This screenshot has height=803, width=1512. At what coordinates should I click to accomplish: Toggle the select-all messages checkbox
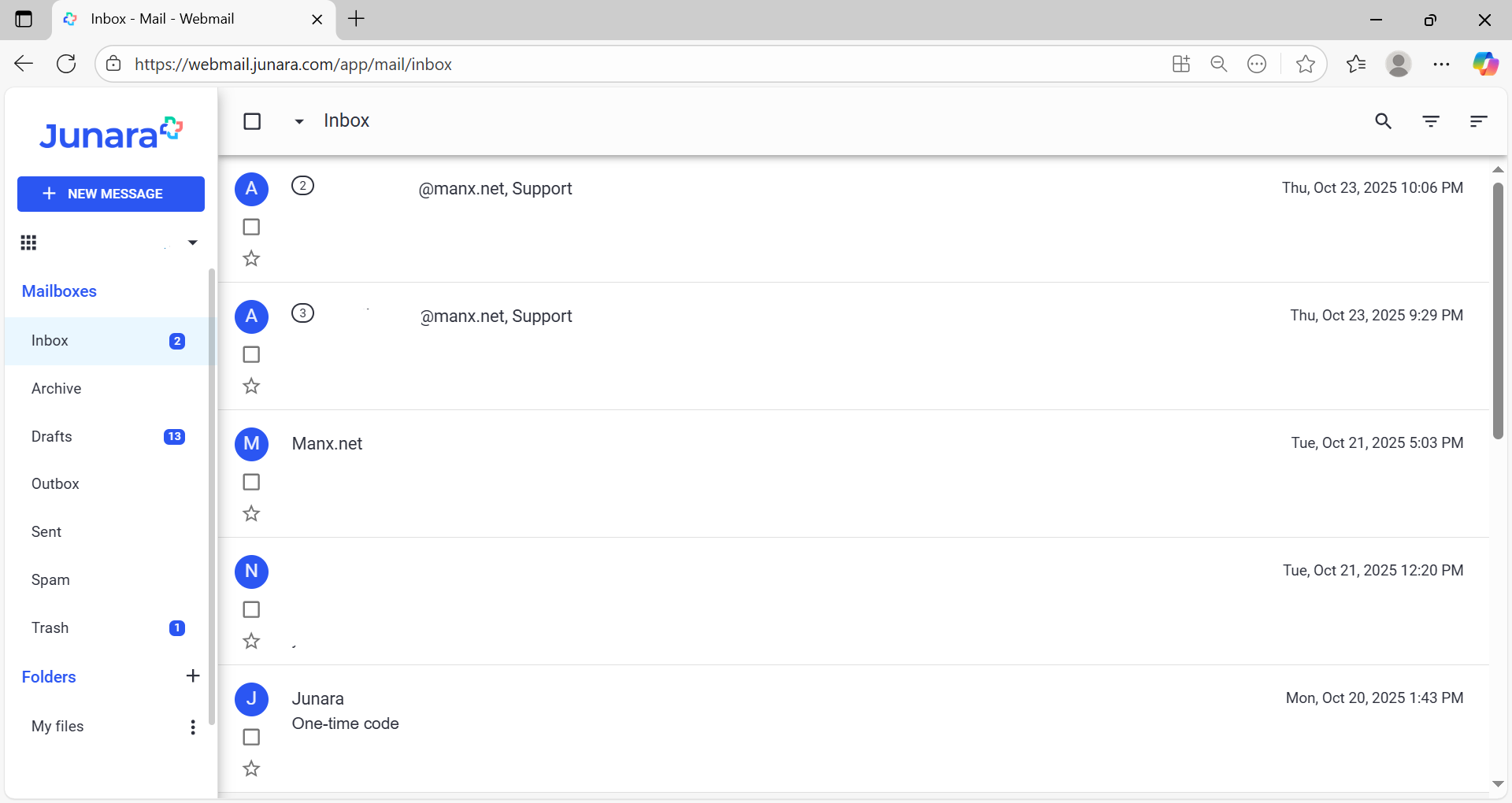252,121
